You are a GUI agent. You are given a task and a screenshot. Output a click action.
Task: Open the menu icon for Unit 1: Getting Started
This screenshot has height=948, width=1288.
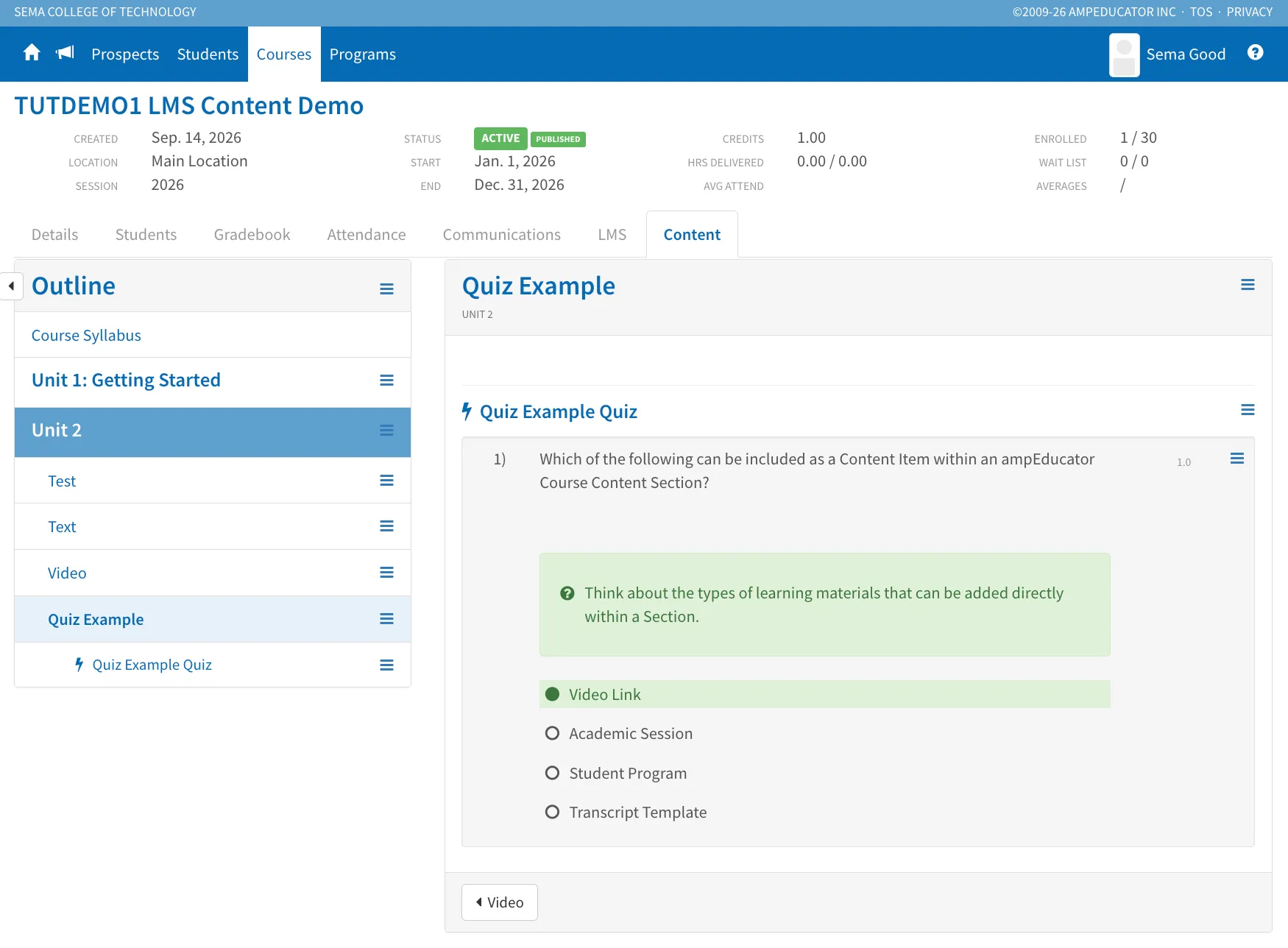point(386,381)
